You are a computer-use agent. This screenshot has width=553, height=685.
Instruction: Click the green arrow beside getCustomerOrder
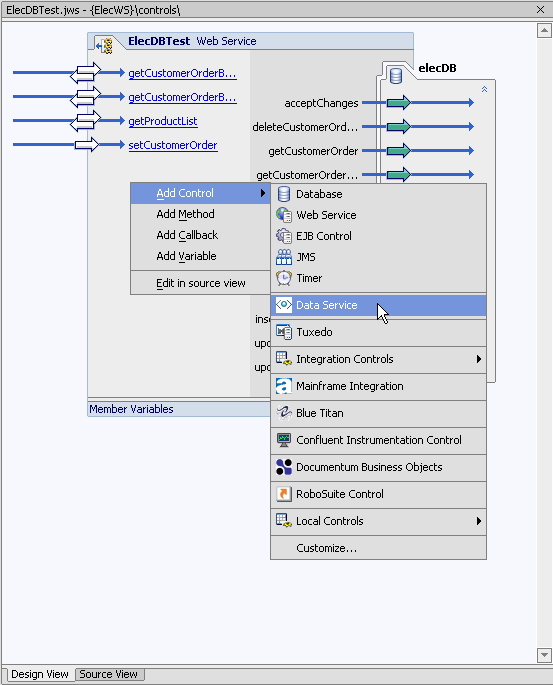[x=399, y=151]
